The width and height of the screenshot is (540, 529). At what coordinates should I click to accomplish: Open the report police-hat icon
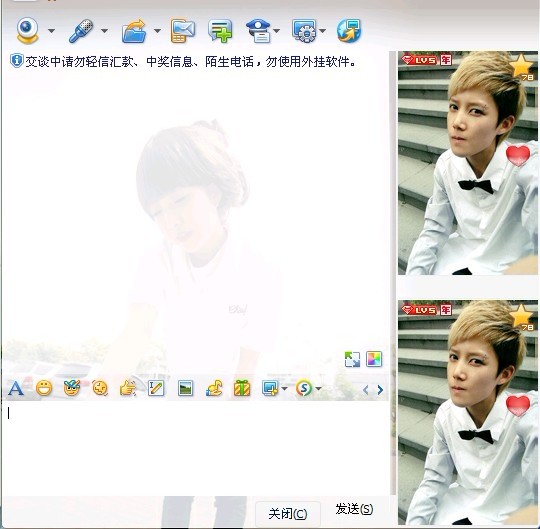(258, 31)
